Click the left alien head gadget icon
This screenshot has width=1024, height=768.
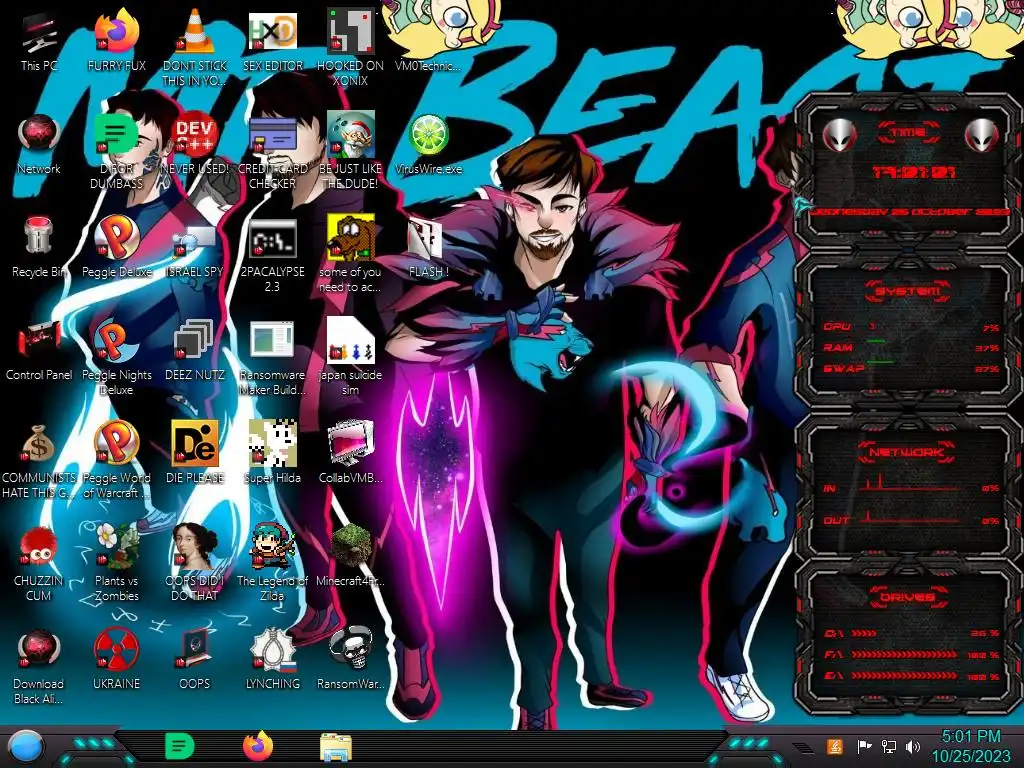click(x=840, y=136)
